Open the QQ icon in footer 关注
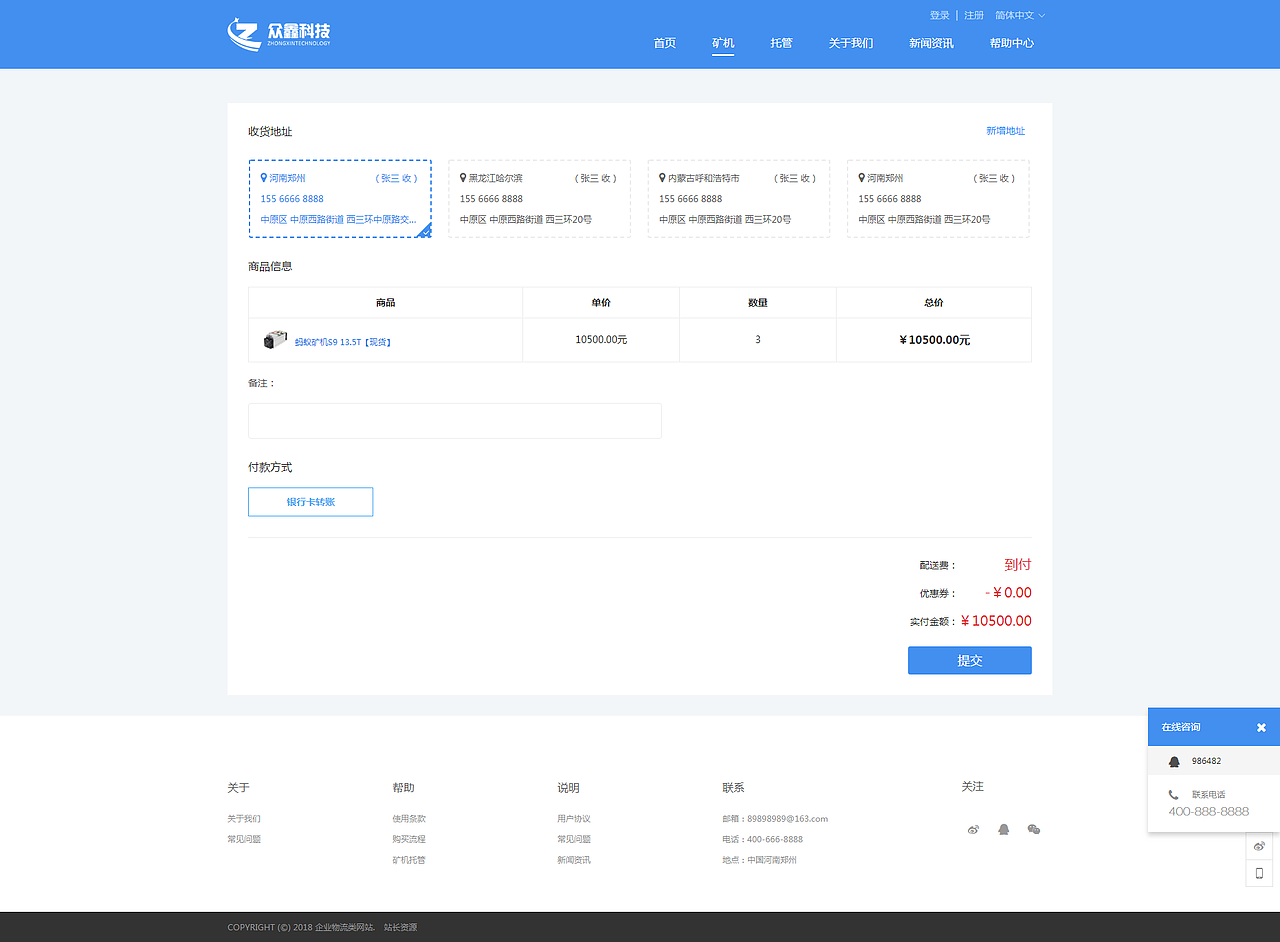The image size is (1280, 942). 1003,829
